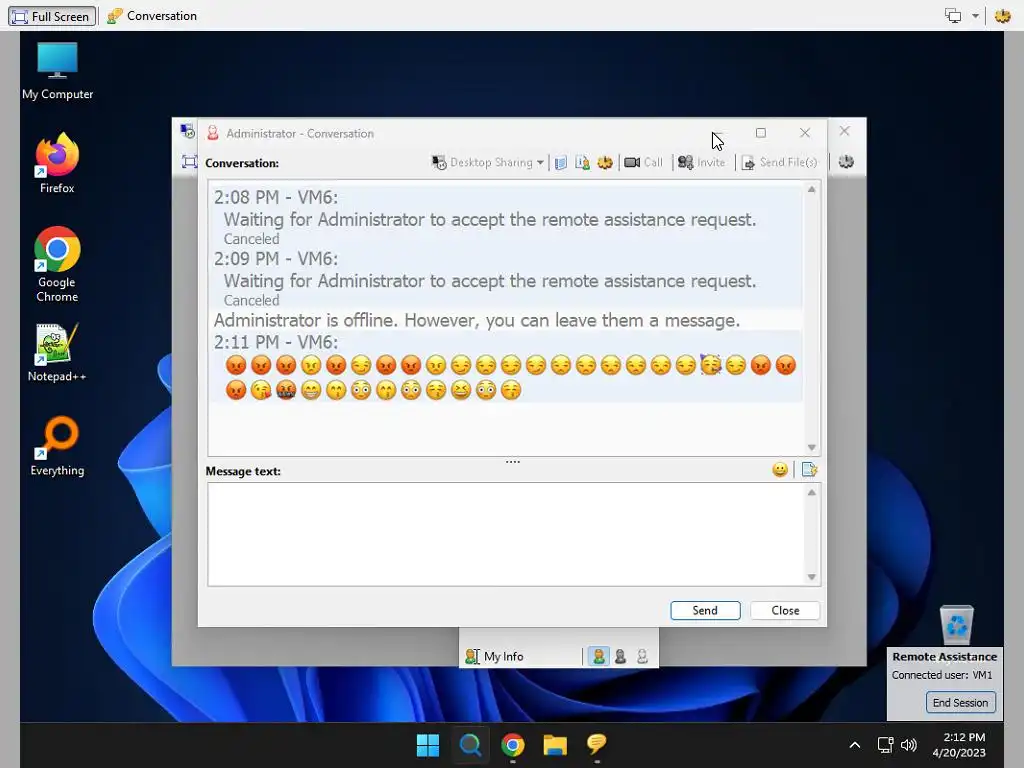Set status using the dark gray user icon
This screenshot has height=768, width=1024.
620,656
